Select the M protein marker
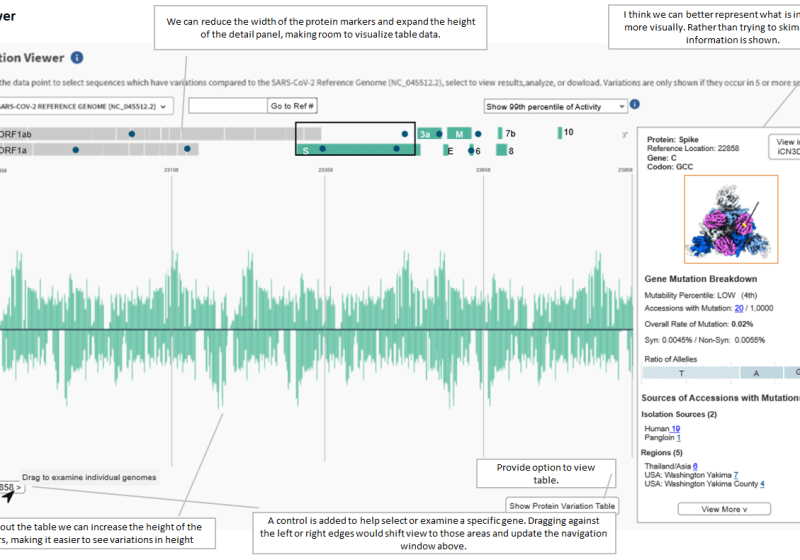 click(459, 134)
